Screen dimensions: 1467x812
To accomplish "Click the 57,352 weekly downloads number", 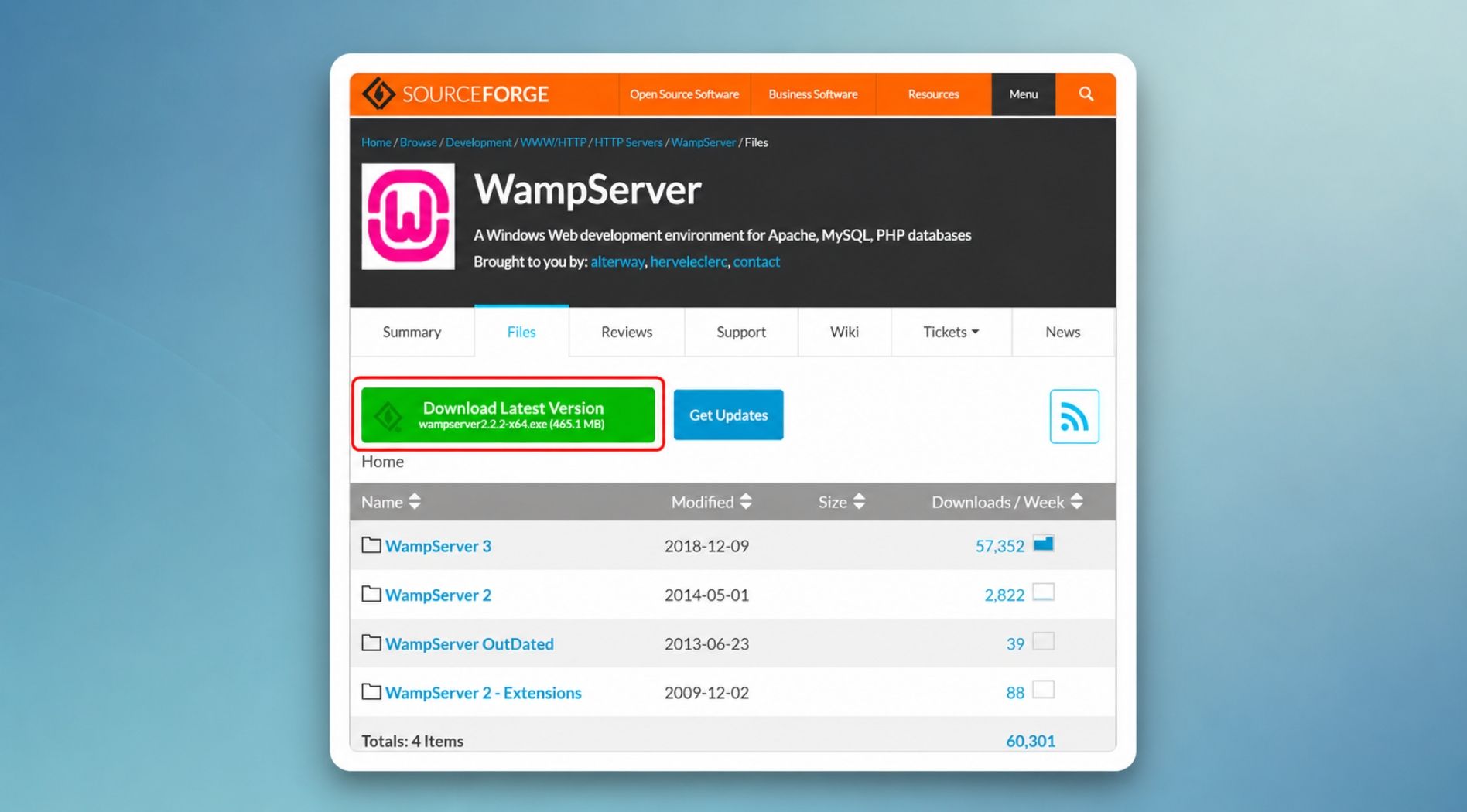I will pyautogui.click(x=1000, y=546).
